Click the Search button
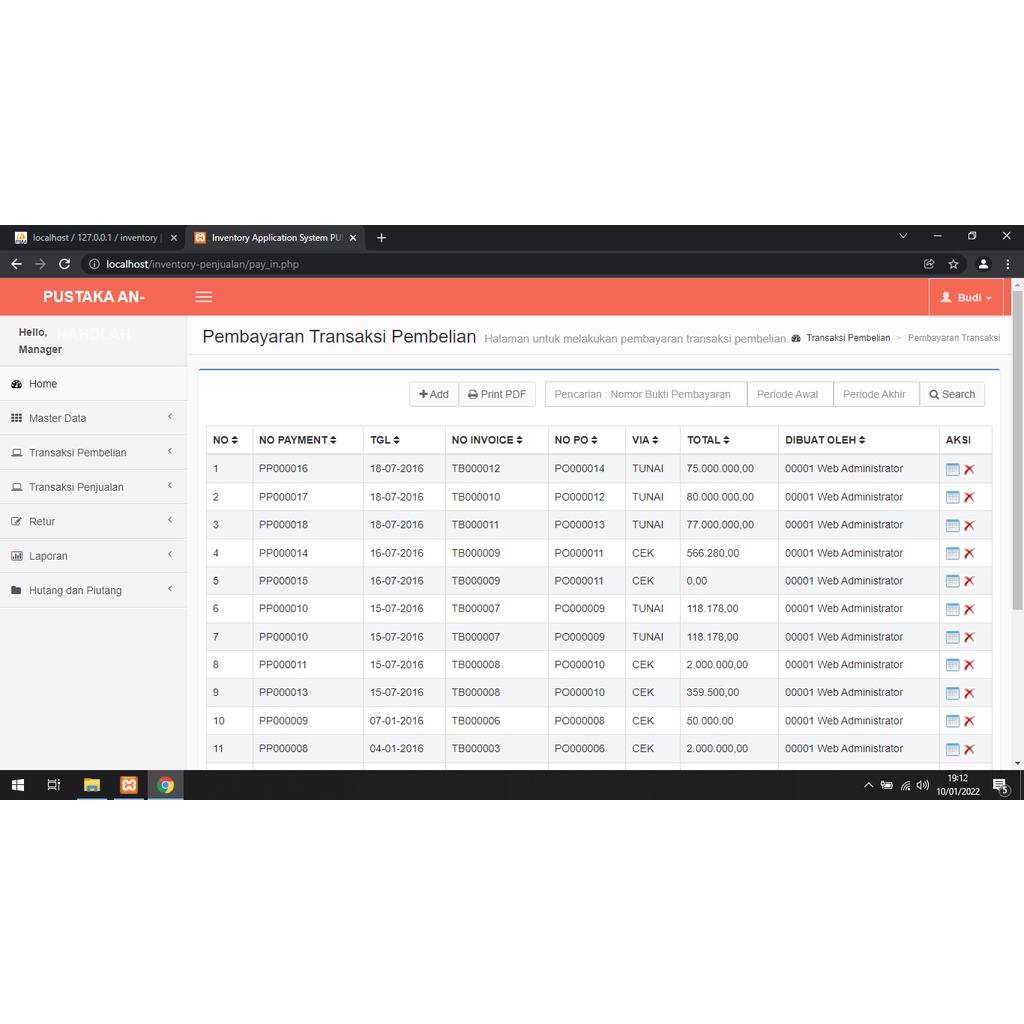 click(x=952, y=394)
